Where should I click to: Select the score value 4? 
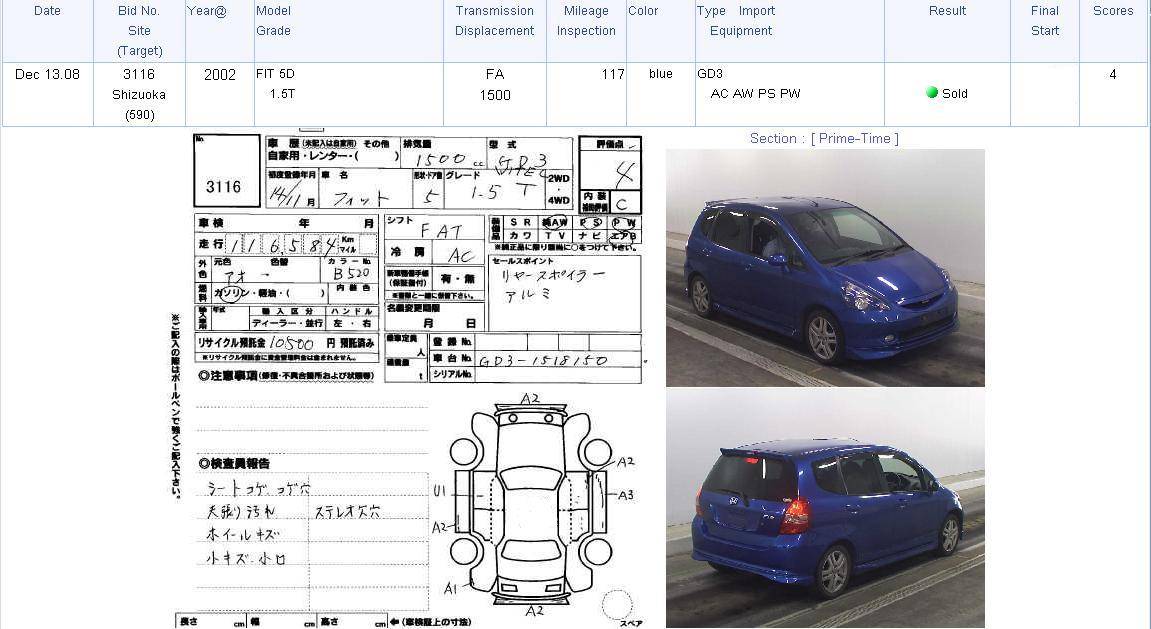coord(1113,74)
